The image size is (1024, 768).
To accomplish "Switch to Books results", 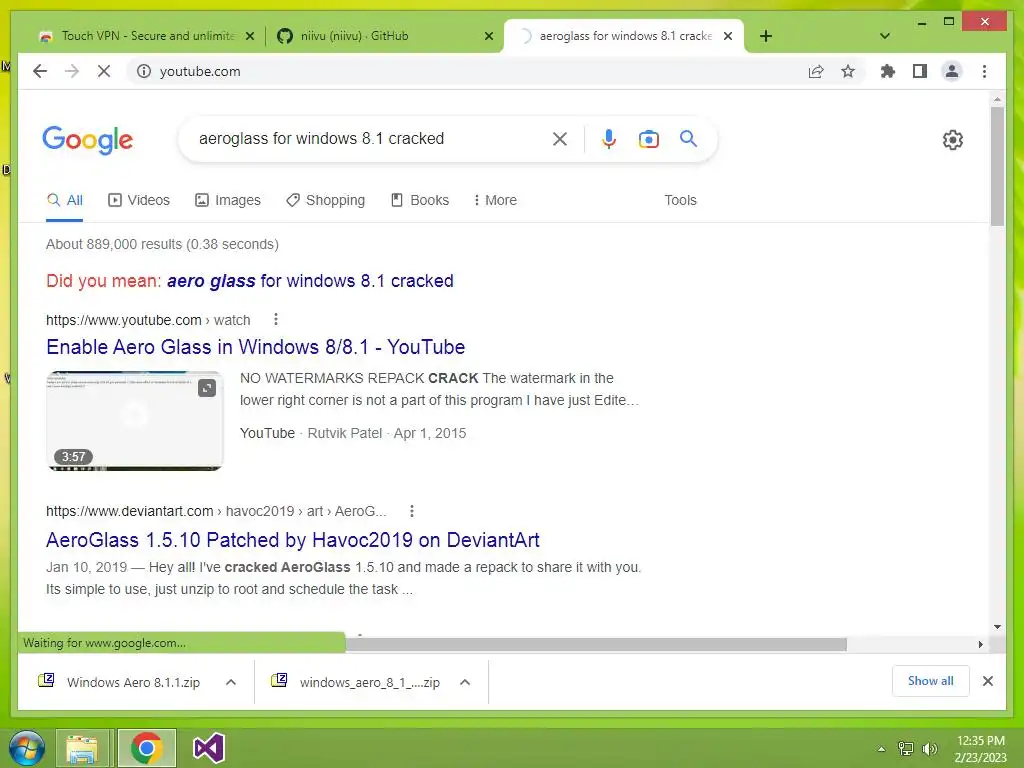I will [420, 200].
